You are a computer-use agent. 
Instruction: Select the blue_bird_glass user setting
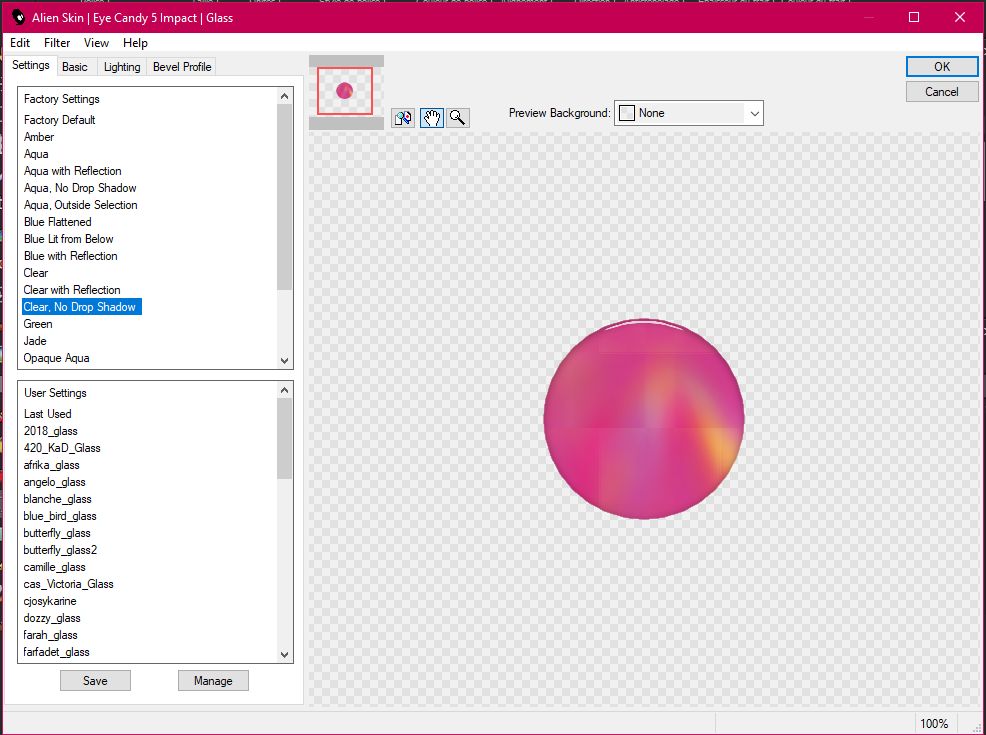click(x=60, y=516)
